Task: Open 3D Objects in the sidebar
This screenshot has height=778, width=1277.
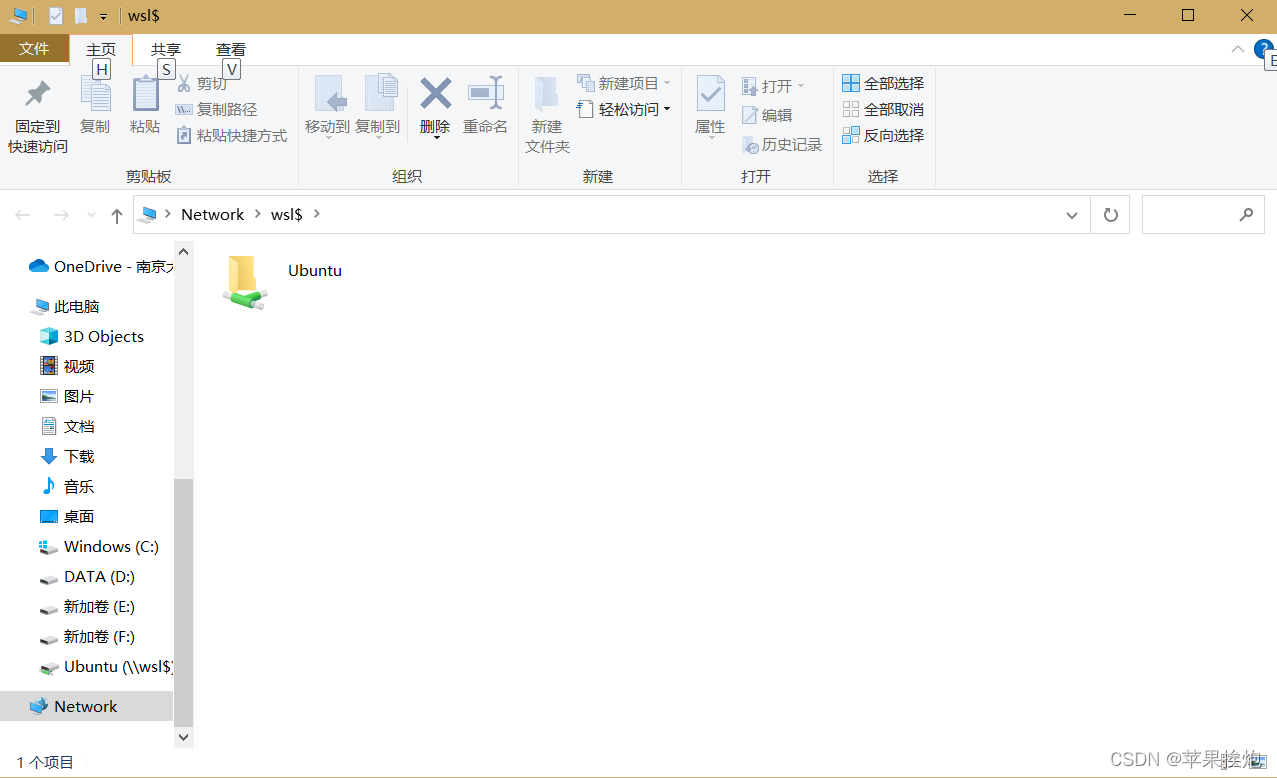Action: click(x=92, y=336)
